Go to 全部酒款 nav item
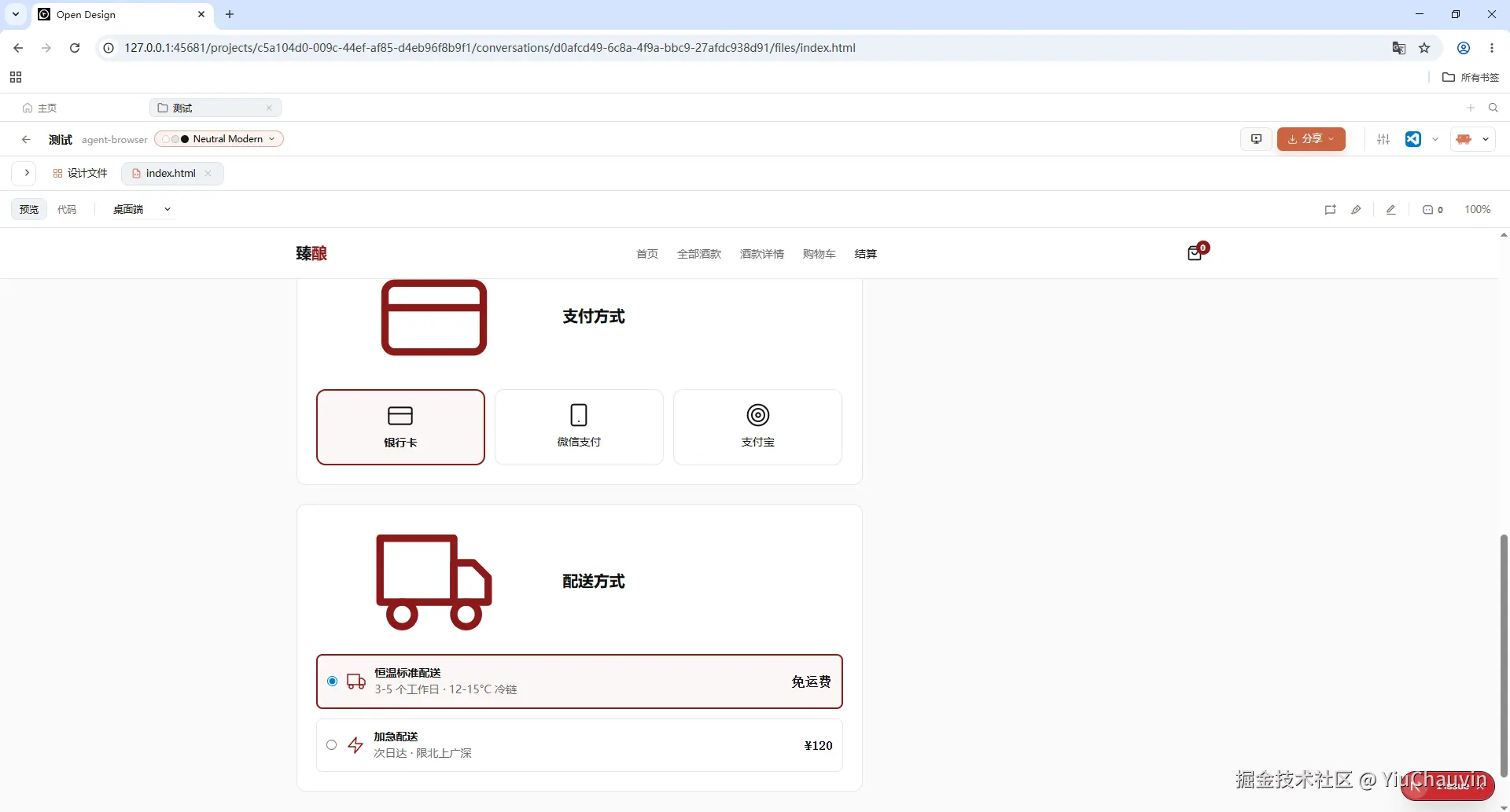This screenshot has width=1510, height=812. 699,254
